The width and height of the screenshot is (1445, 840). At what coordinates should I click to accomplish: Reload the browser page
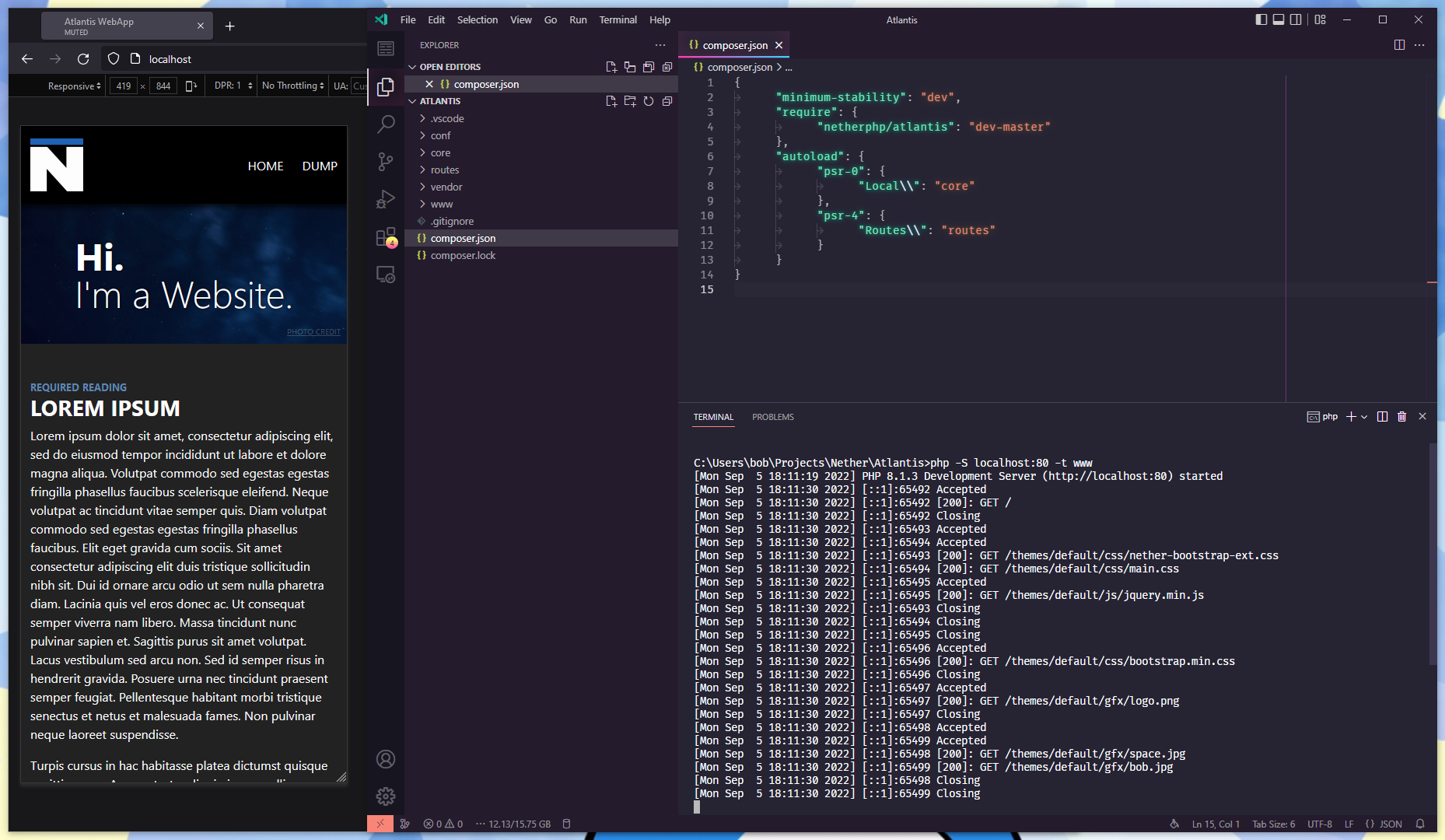(x=83, y=59)
